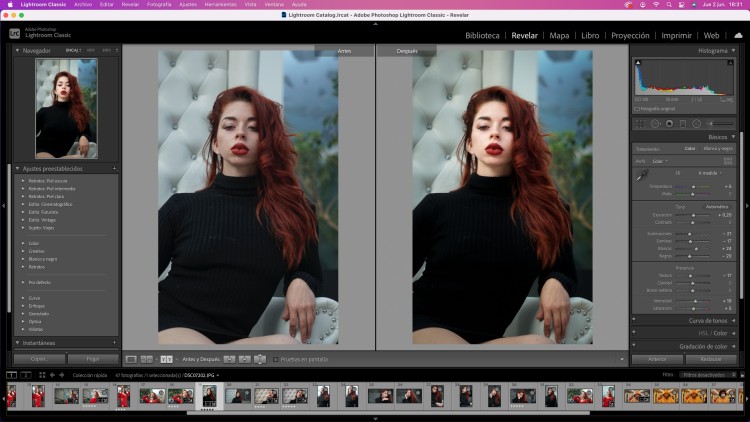Expand the Curva de tonos panel
Viewport: 750px width, 422px height.
click(x=733, y=321)
